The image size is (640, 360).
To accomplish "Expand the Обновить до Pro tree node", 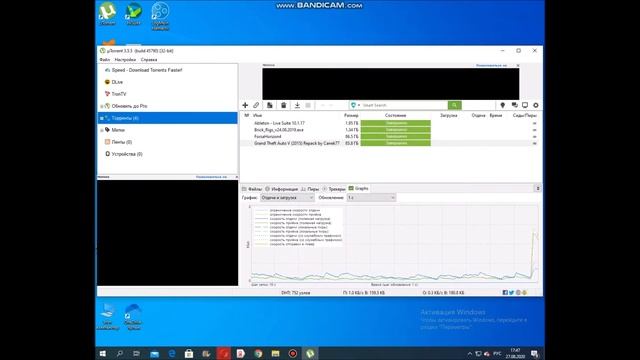I will pos(102,106).
